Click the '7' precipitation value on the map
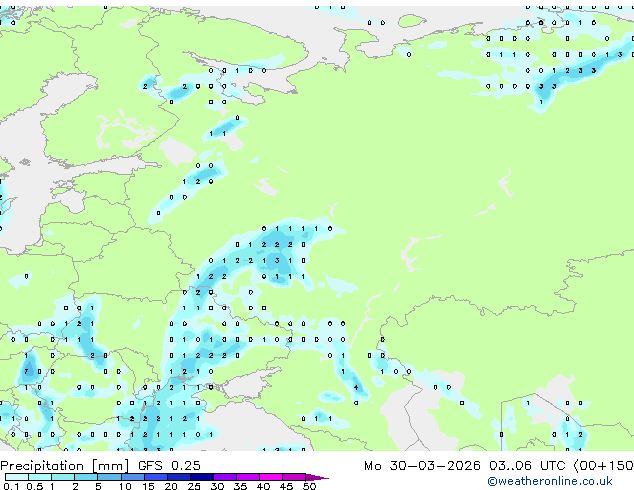Viewport: 634px width, 490px height. (x=26, y=371)
